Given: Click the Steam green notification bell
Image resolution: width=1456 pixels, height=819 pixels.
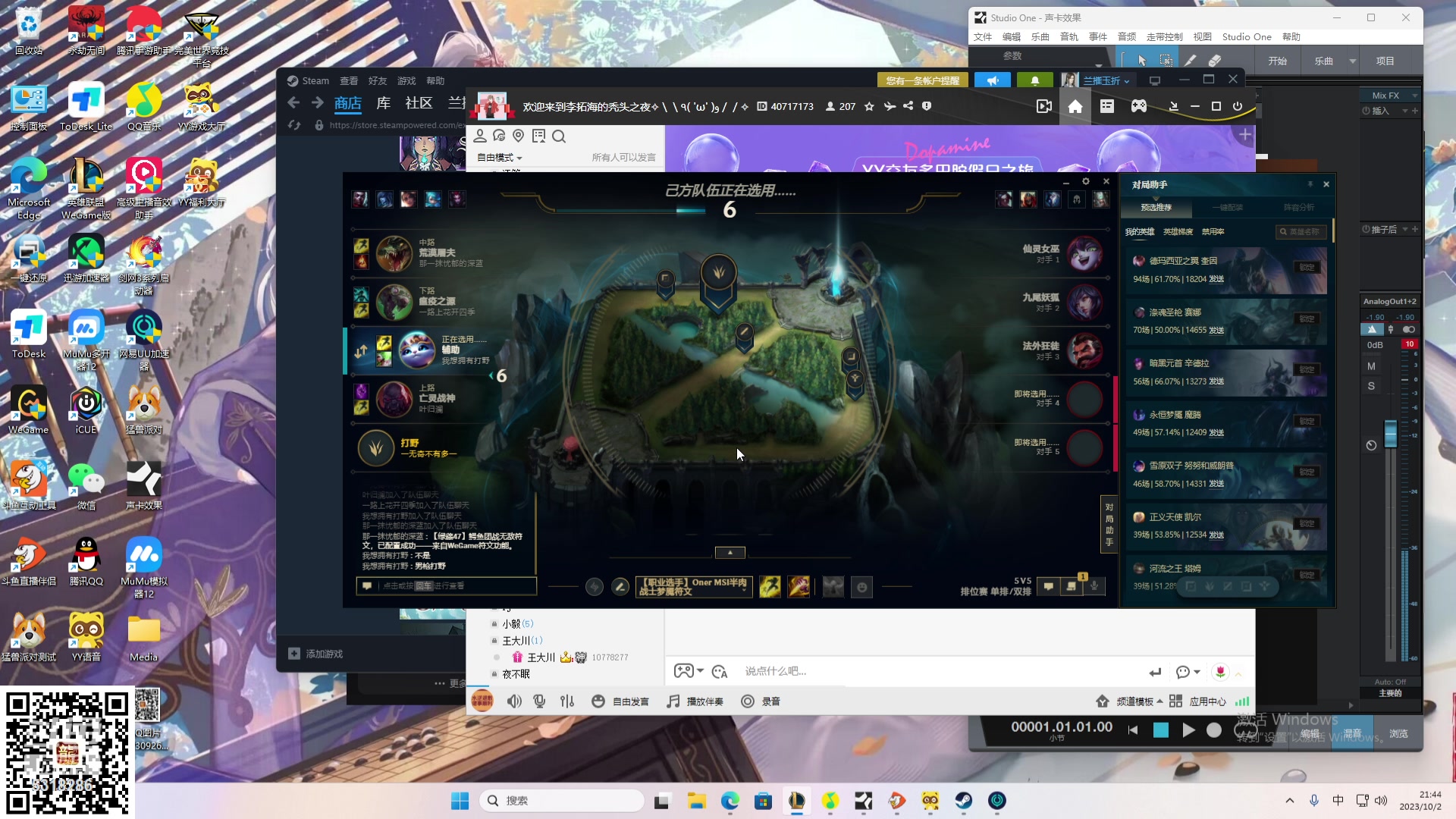Looking at the screenshot, I should click(1035, 80).
